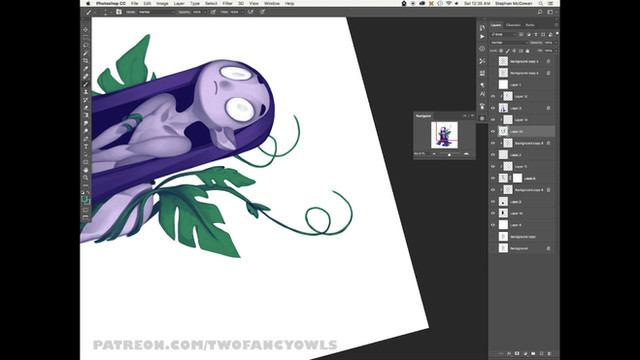Toggle visibility of Layer 14
Image resolution: width=640 pixels, height=360 pixels.
[x=493, y=120]
